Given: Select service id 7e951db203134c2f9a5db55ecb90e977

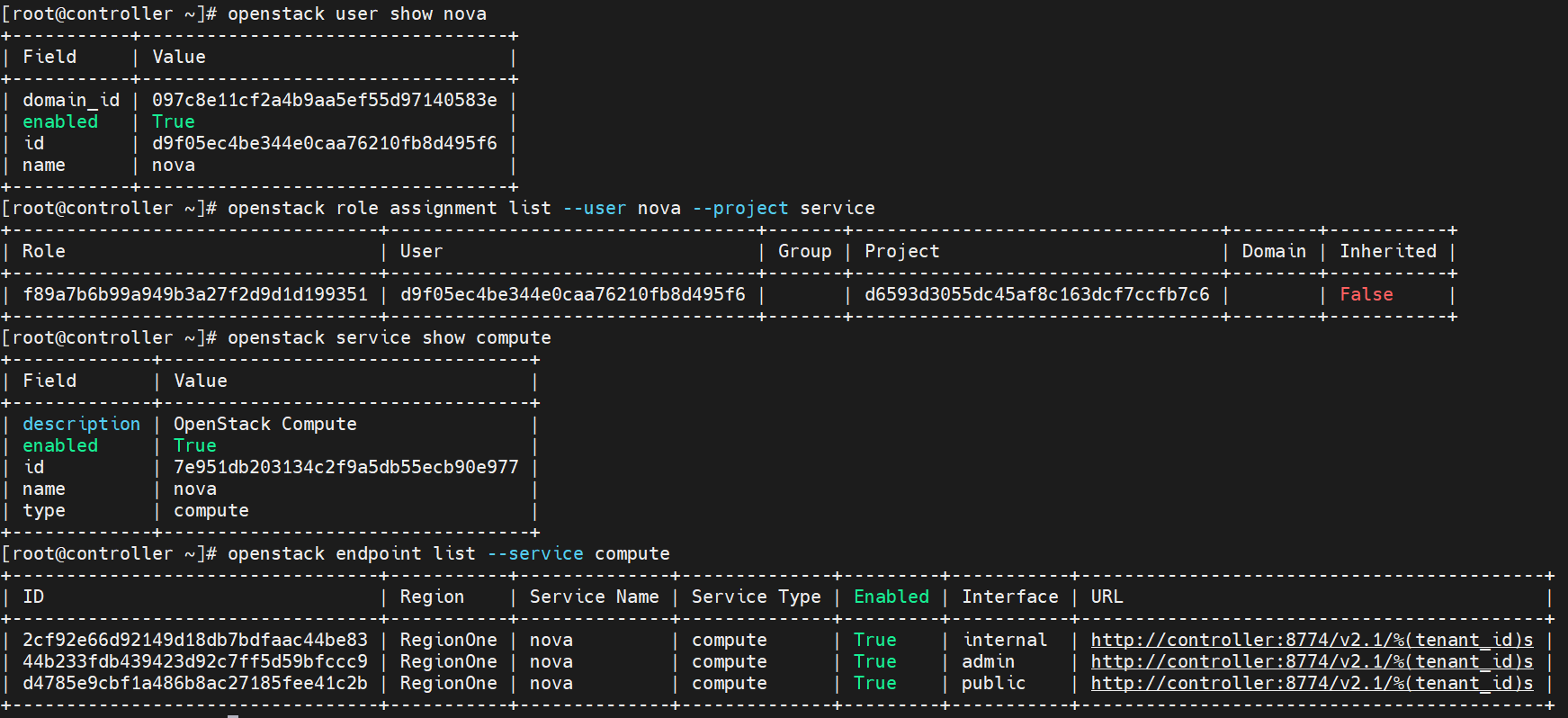Looking at the screenshot, I should pyautogui.click(x=346, y=467).
